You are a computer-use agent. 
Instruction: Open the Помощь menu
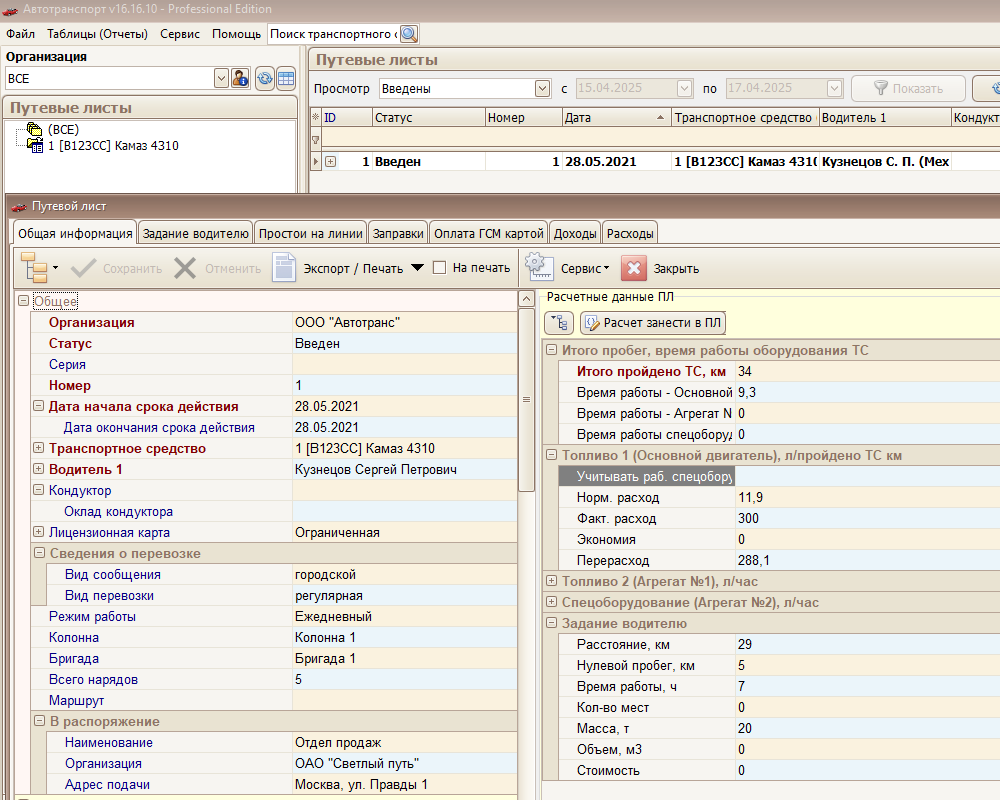[x=236, y=34]
